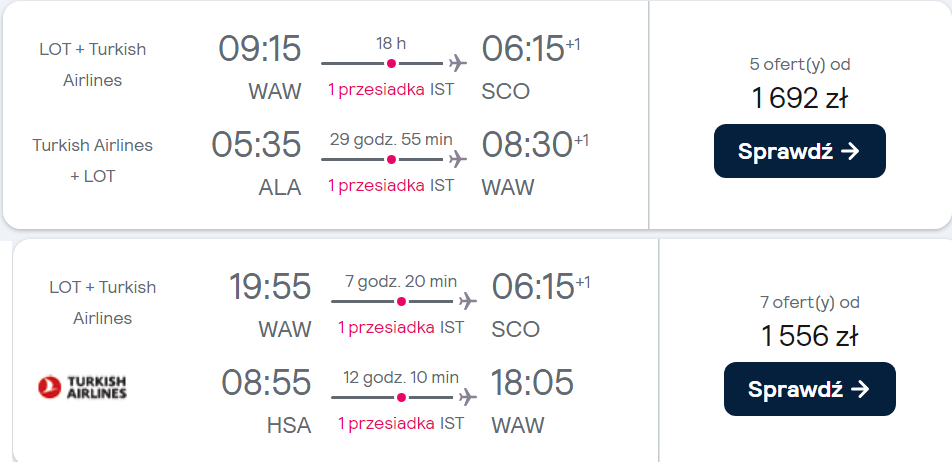
Task: Click airplane icon on WAW to SCO 18 h flight
Action: [x=458, y=63]
